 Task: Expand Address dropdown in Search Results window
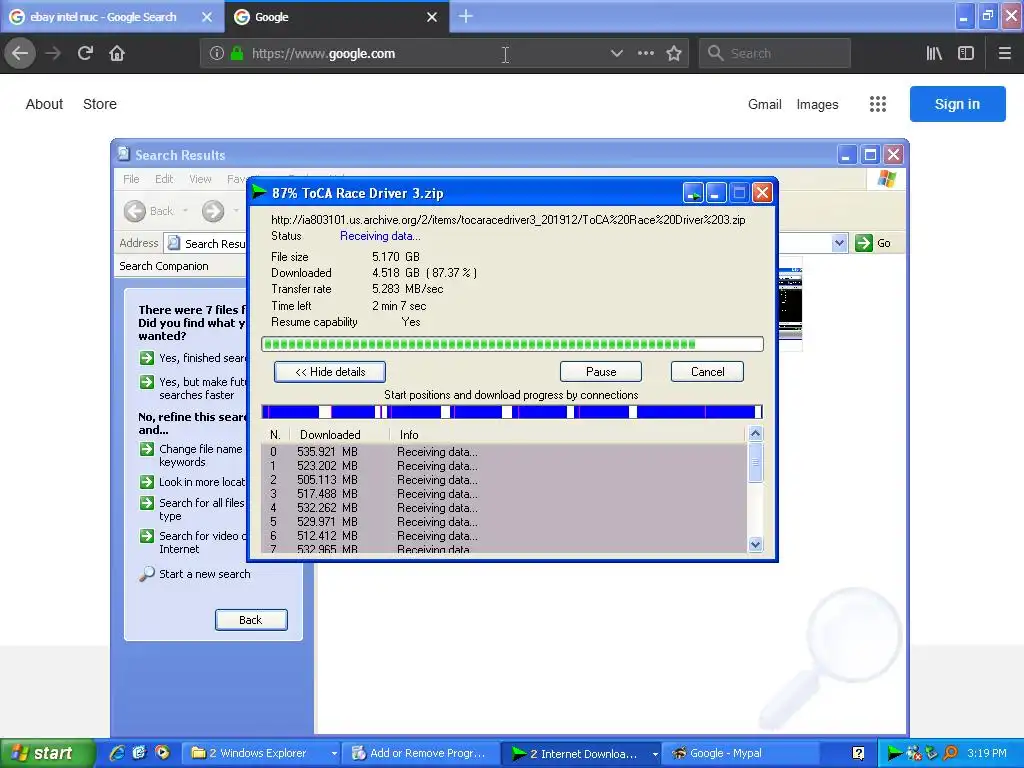[839, 243]
